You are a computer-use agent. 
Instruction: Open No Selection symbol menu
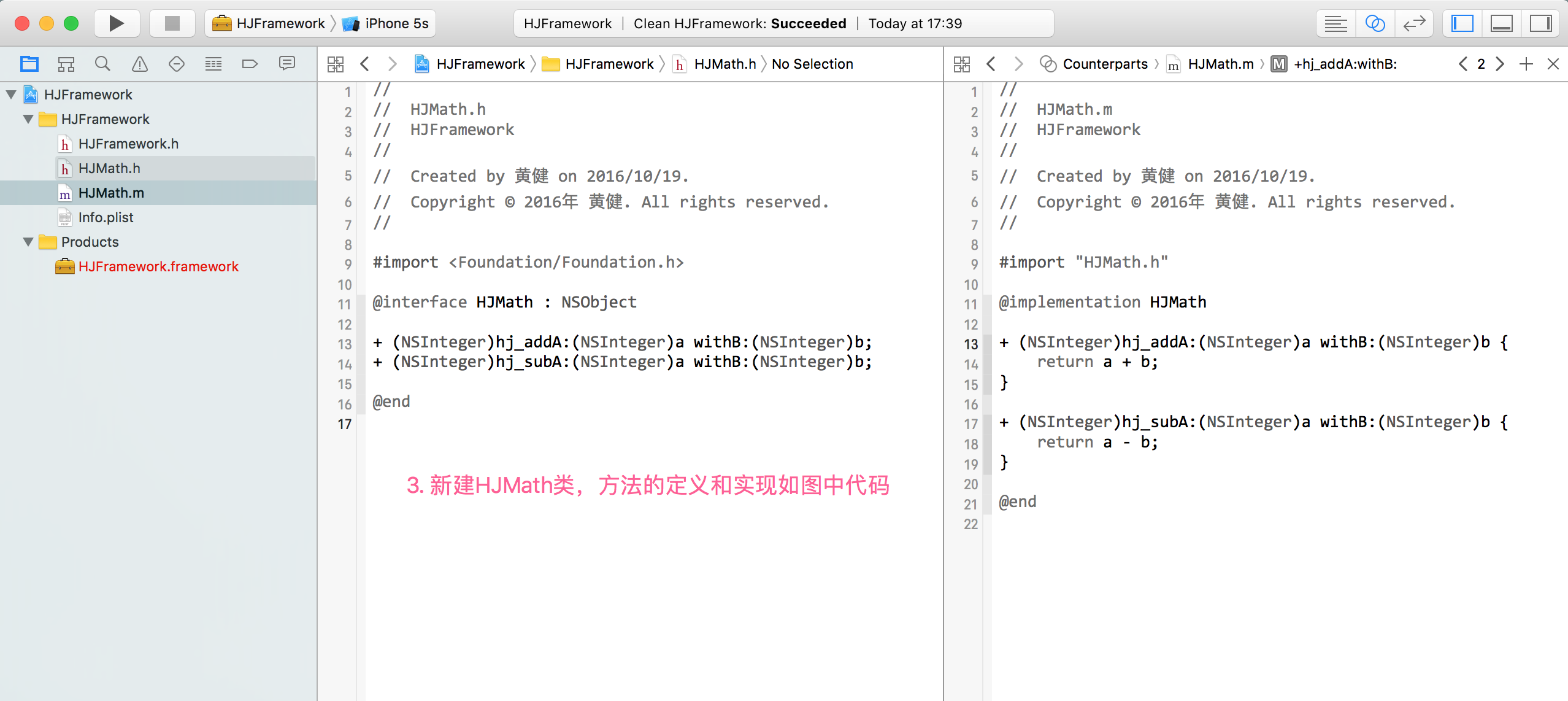[812, 64]
